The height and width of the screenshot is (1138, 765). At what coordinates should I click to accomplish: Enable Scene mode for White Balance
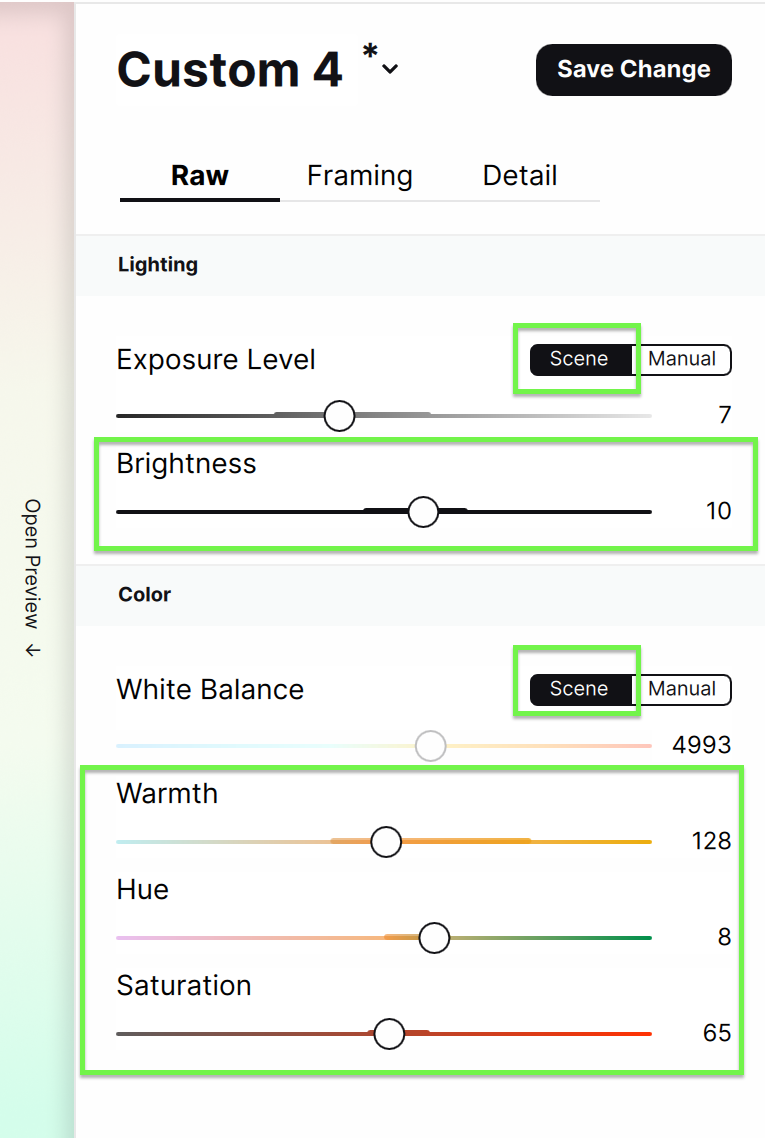578,689
